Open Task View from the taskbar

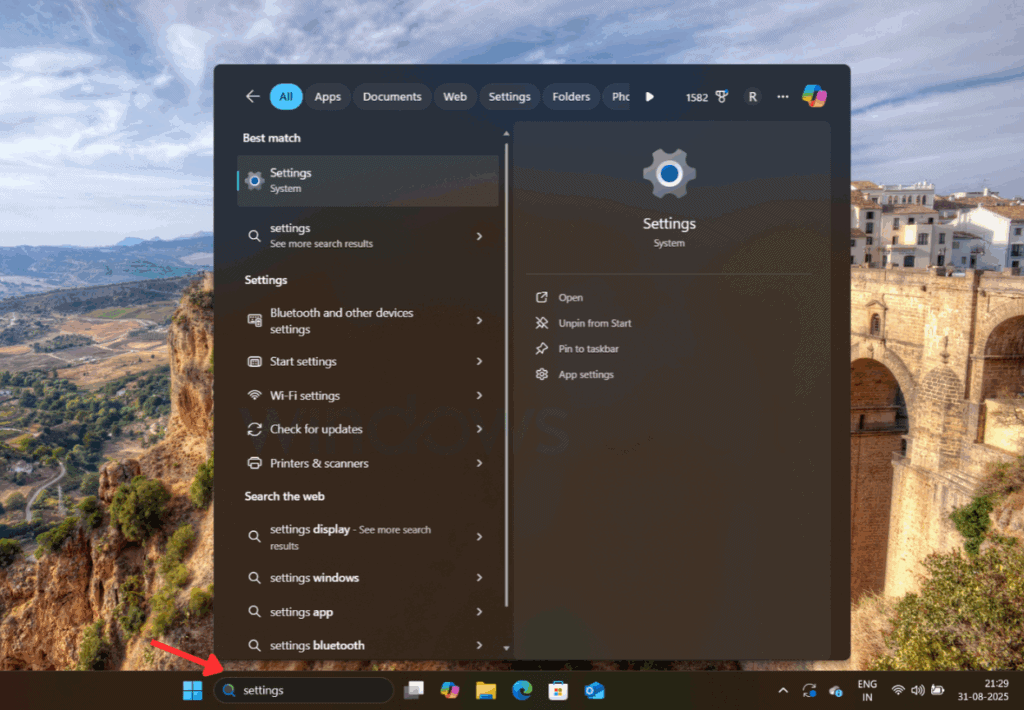tap(414, 690)
